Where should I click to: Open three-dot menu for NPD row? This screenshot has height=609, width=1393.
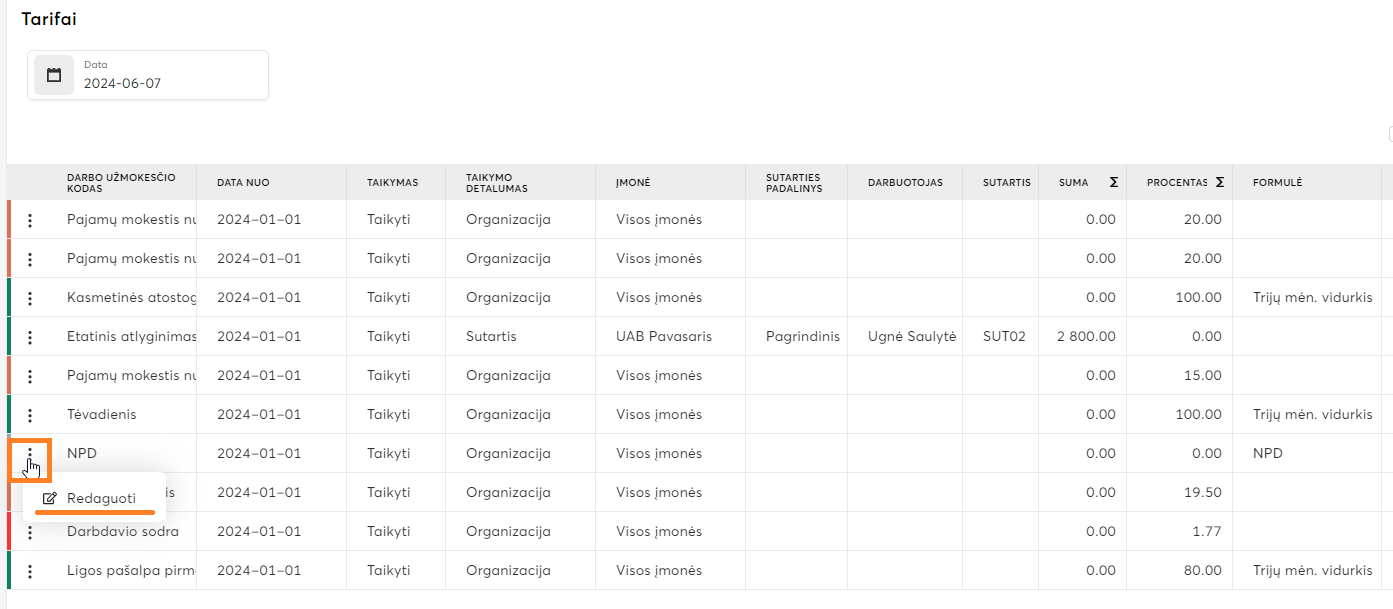30,454
